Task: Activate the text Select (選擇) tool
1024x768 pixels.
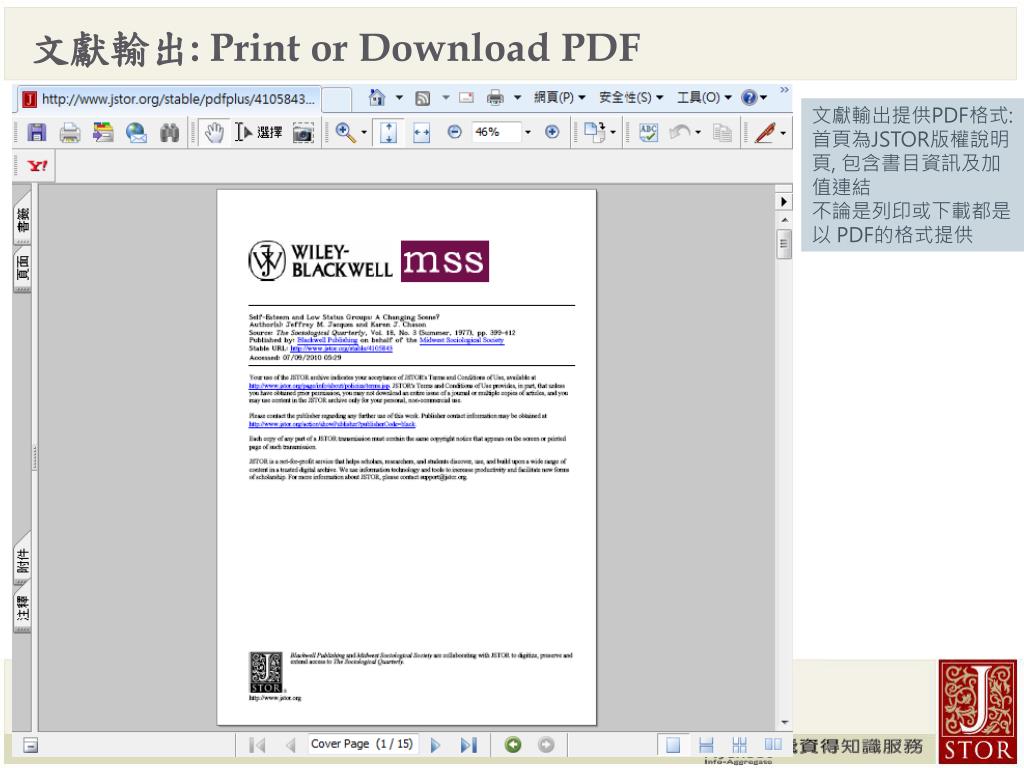Action: pyautogui.click(x=259, y=133)
